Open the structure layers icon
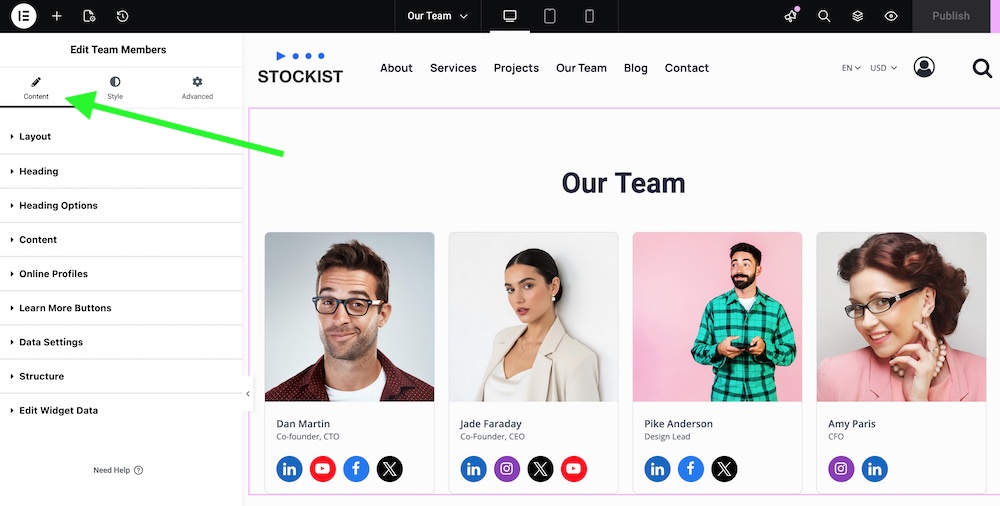1000x506 pixels. pyautogui.click(x=857, y=16)
